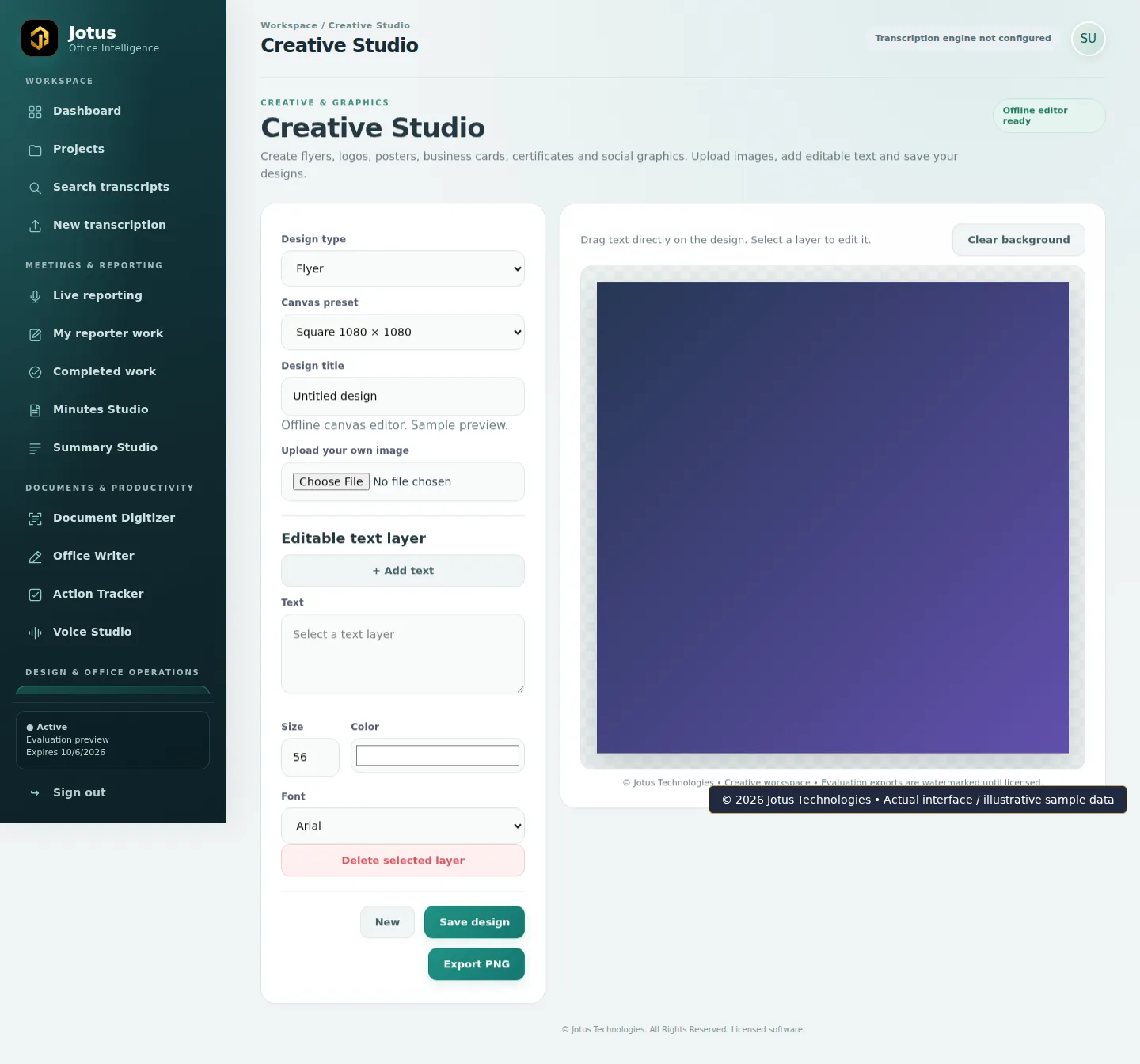The width and height of the screenshot is (1140, 1064).
Task: Click Delete selected layer button
Action: (x=403, y=861)
